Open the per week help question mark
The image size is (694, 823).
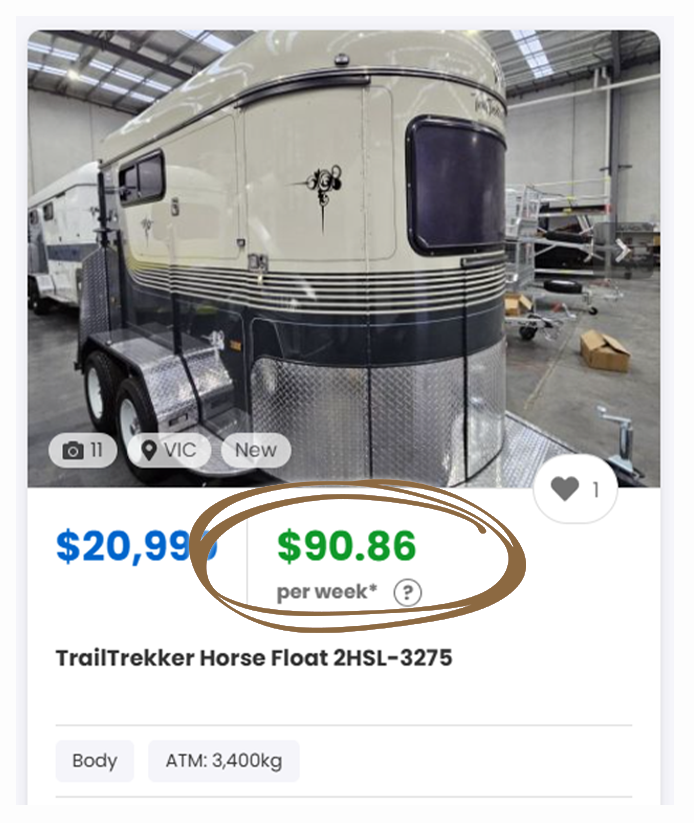coord(407,593)
